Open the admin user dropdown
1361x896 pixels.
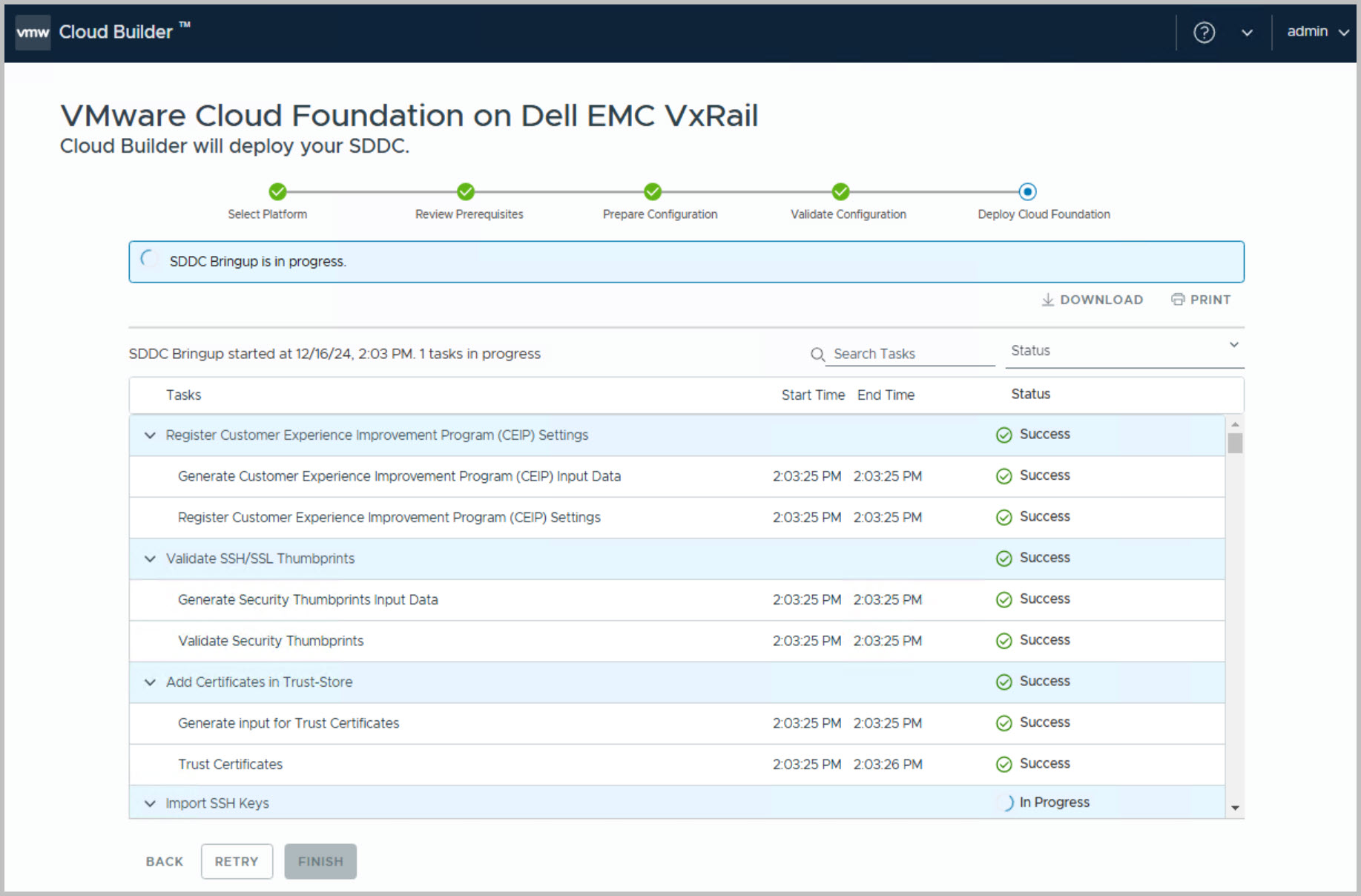tap(1317, 32)
